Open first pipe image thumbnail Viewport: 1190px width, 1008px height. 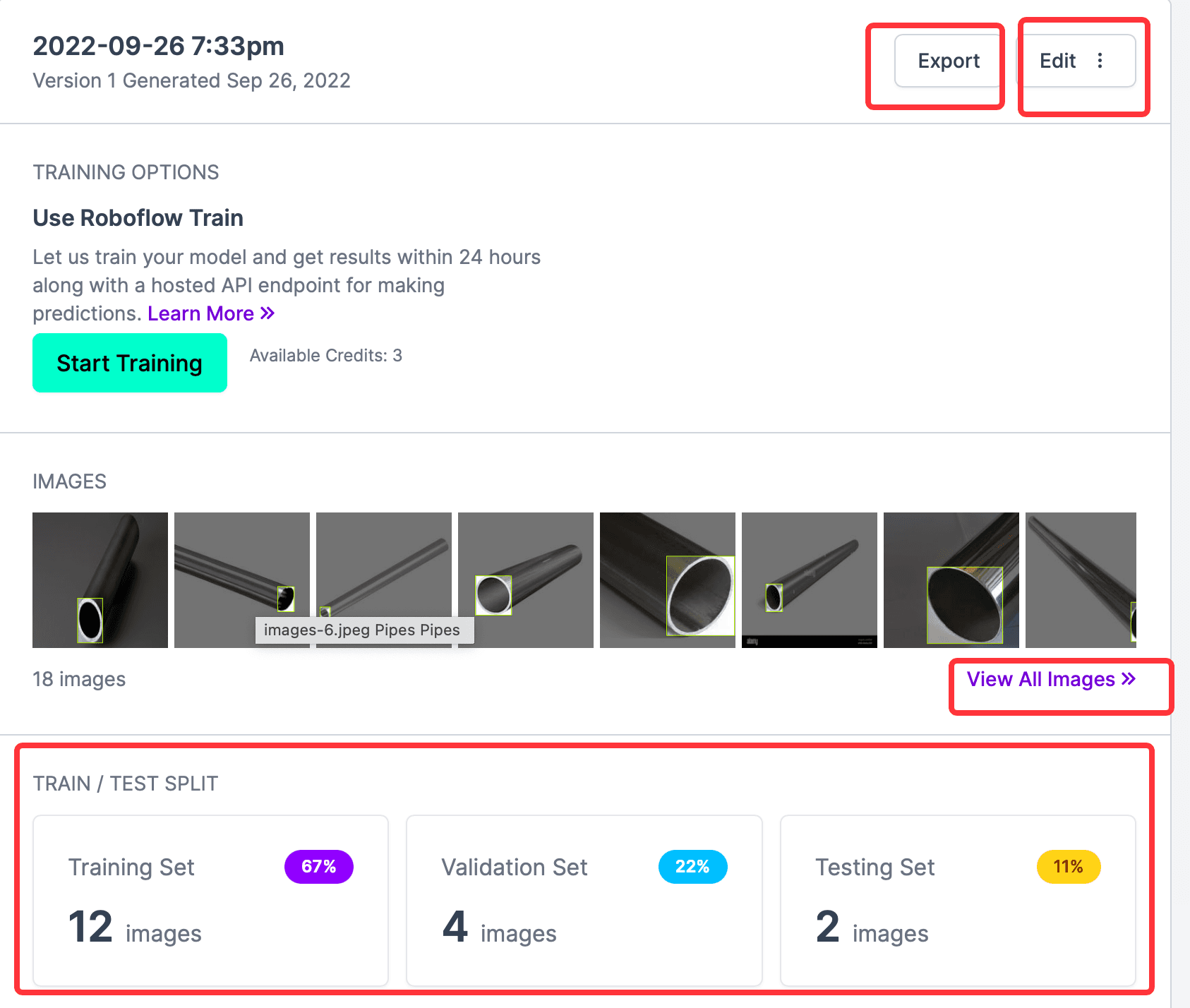[100, 580]
